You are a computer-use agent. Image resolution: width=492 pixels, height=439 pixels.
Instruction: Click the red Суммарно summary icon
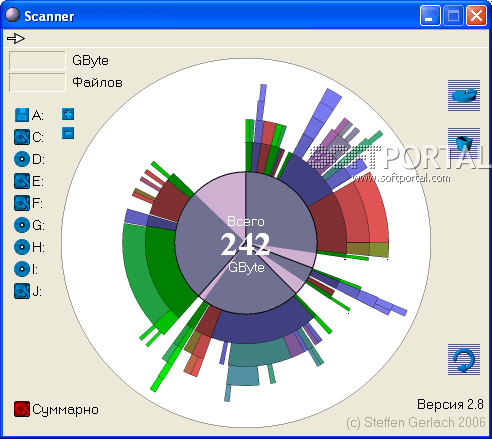[22, 409]
